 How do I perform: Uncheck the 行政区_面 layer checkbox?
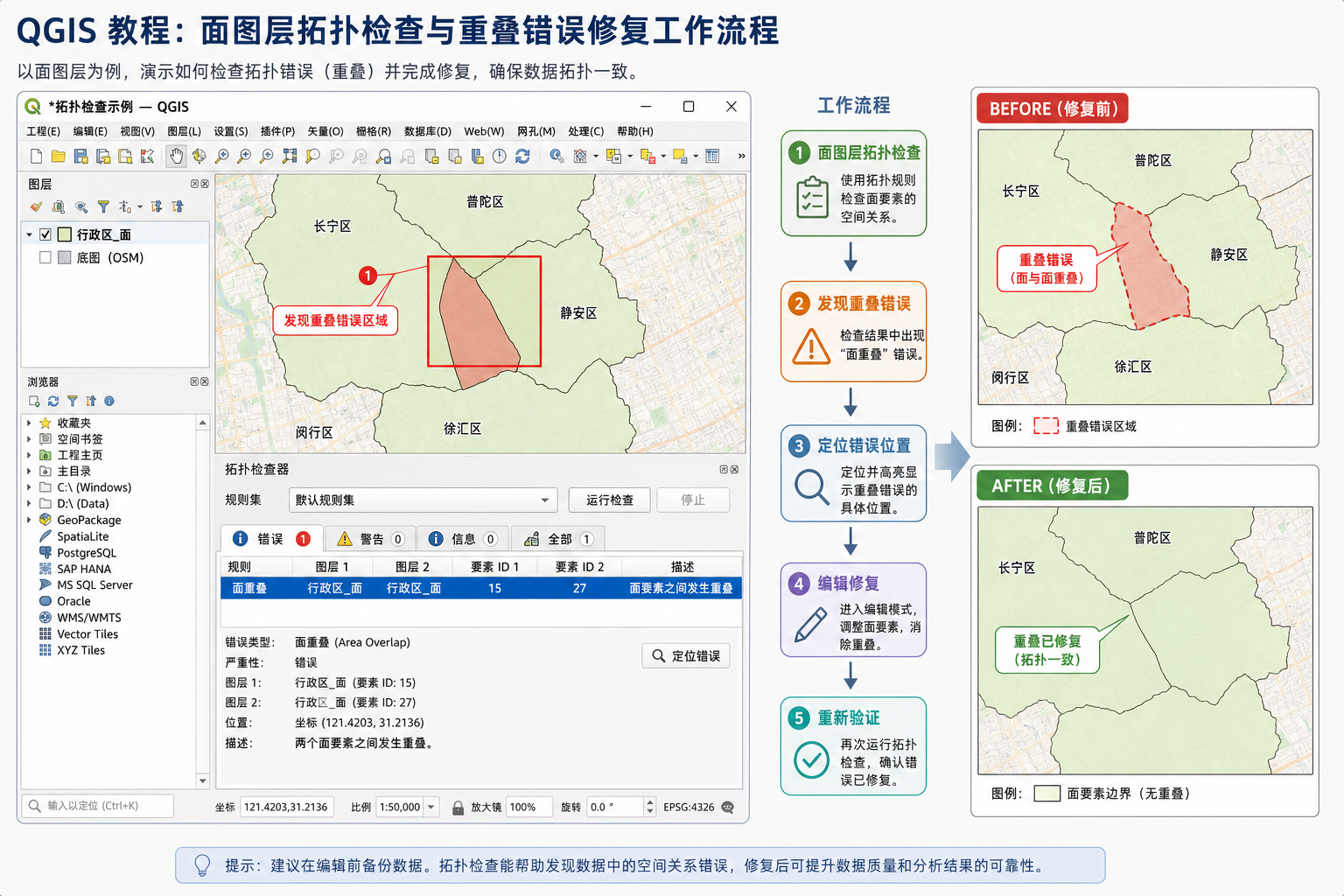(45, 234)
